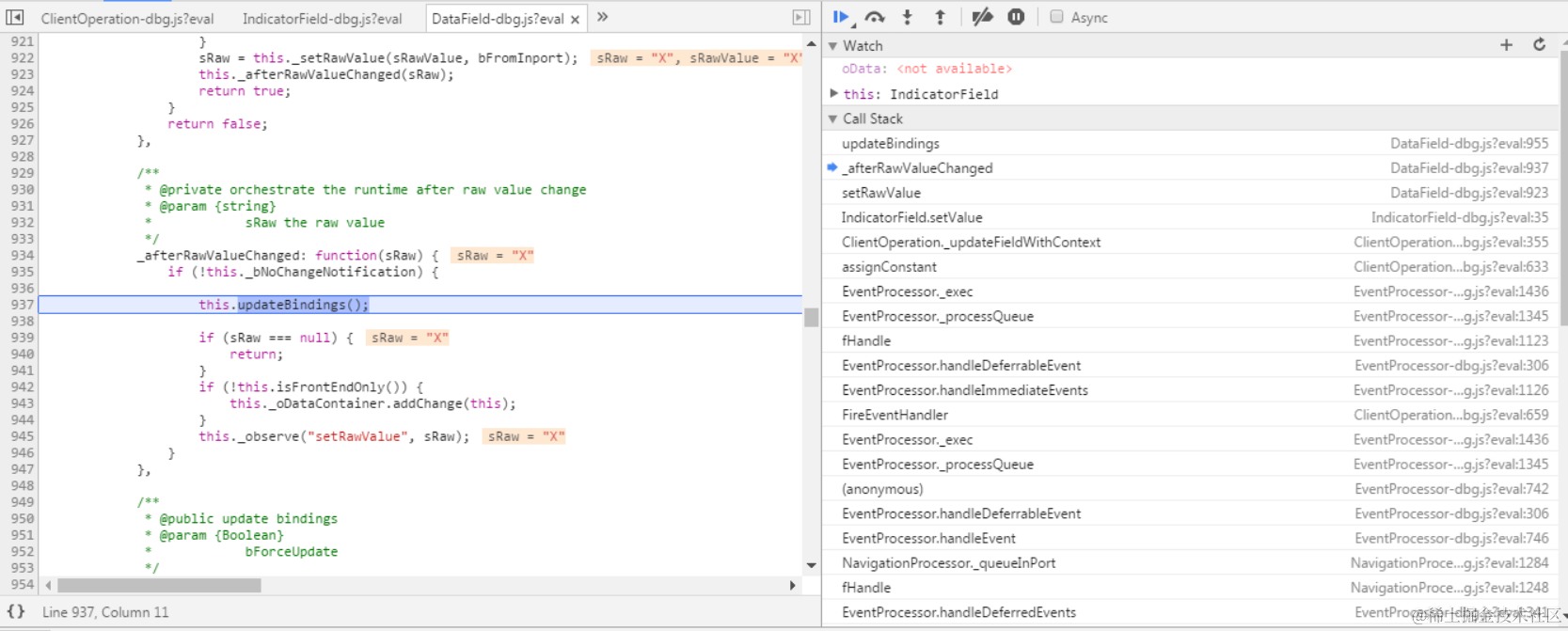Collapse the Watch section
This screenshot has width=1568, height=631.
(x=832, y=45)
